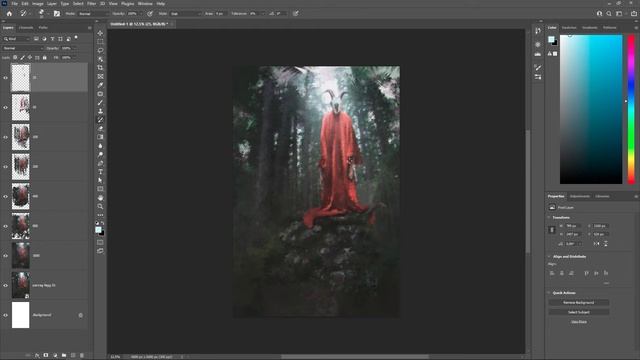Select the Crop tool
The height and width of the screenshot is (360, 640).
(100, 68)
